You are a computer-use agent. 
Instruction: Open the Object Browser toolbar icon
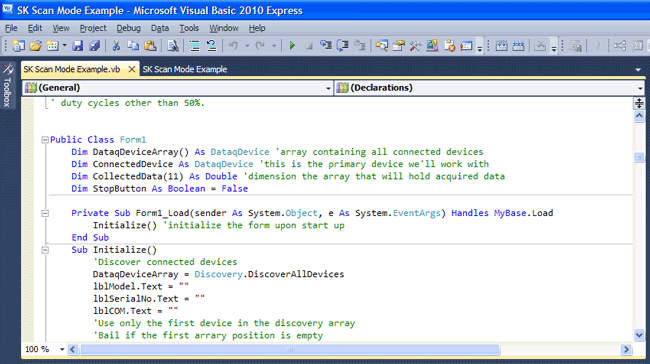point(432,46)
